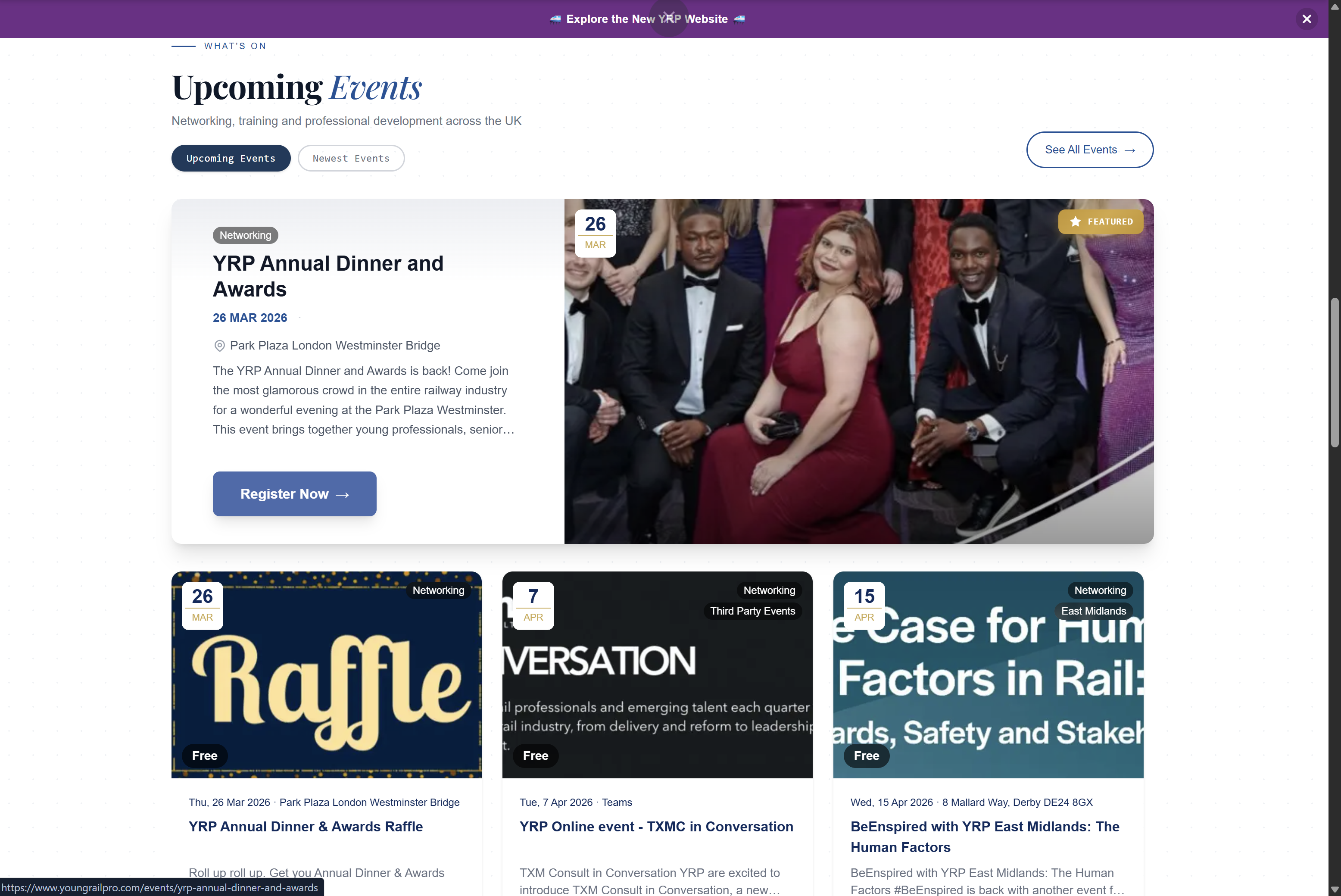Click the location pin icon beside Park Plaza
1341x896 pixels.
pyautogui.click(x=219, y=346)
